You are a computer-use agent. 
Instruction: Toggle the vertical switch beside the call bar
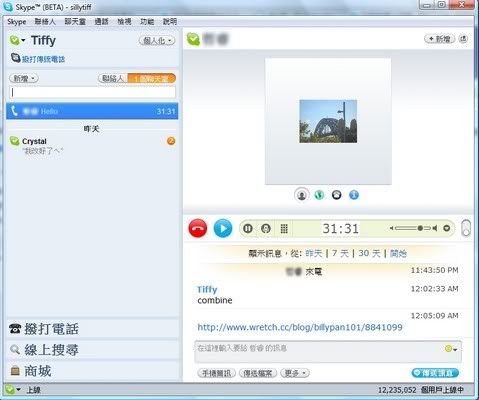[x=466, y=228]
